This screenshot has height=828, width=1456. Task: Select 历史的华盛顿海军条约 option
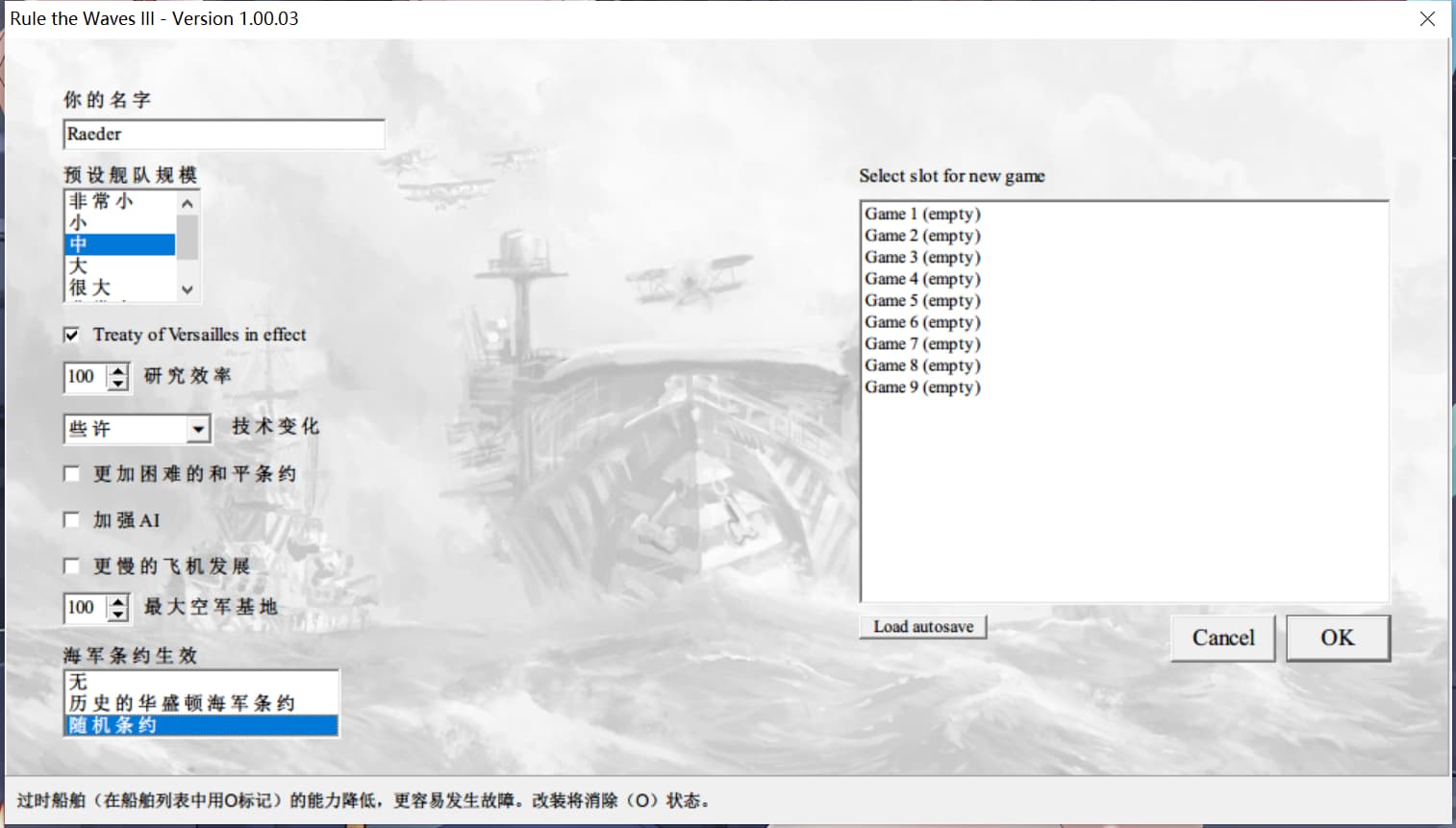(x=201, y=703)
